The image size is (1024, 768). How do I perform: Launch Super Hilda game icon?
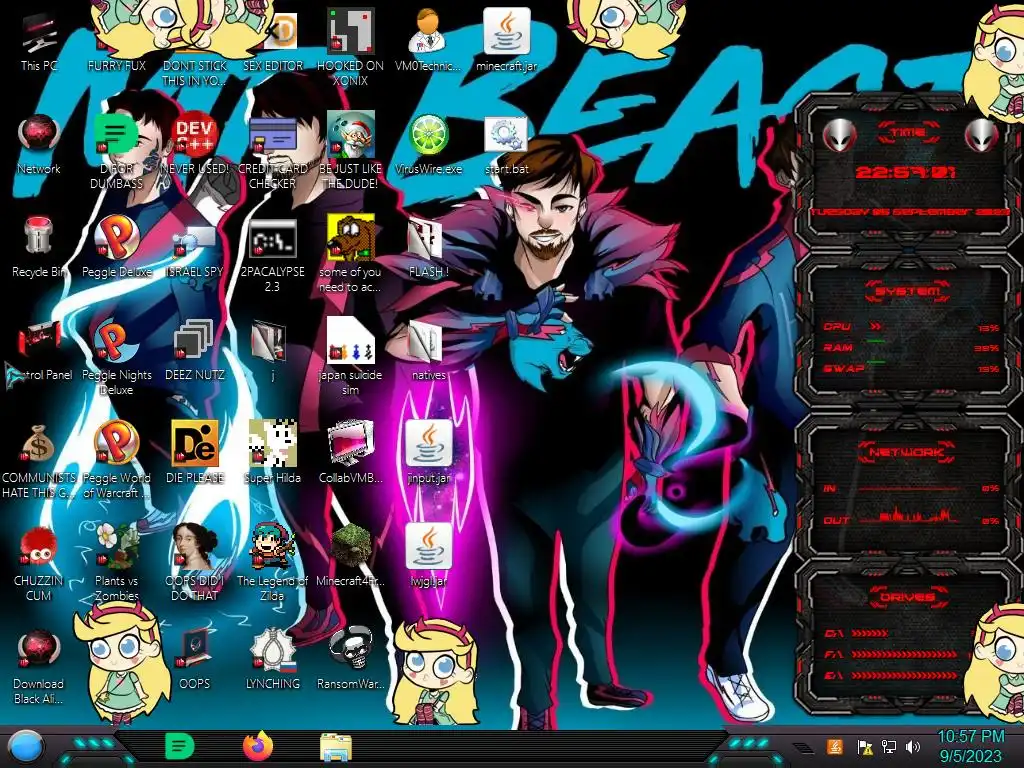[273, 453]
